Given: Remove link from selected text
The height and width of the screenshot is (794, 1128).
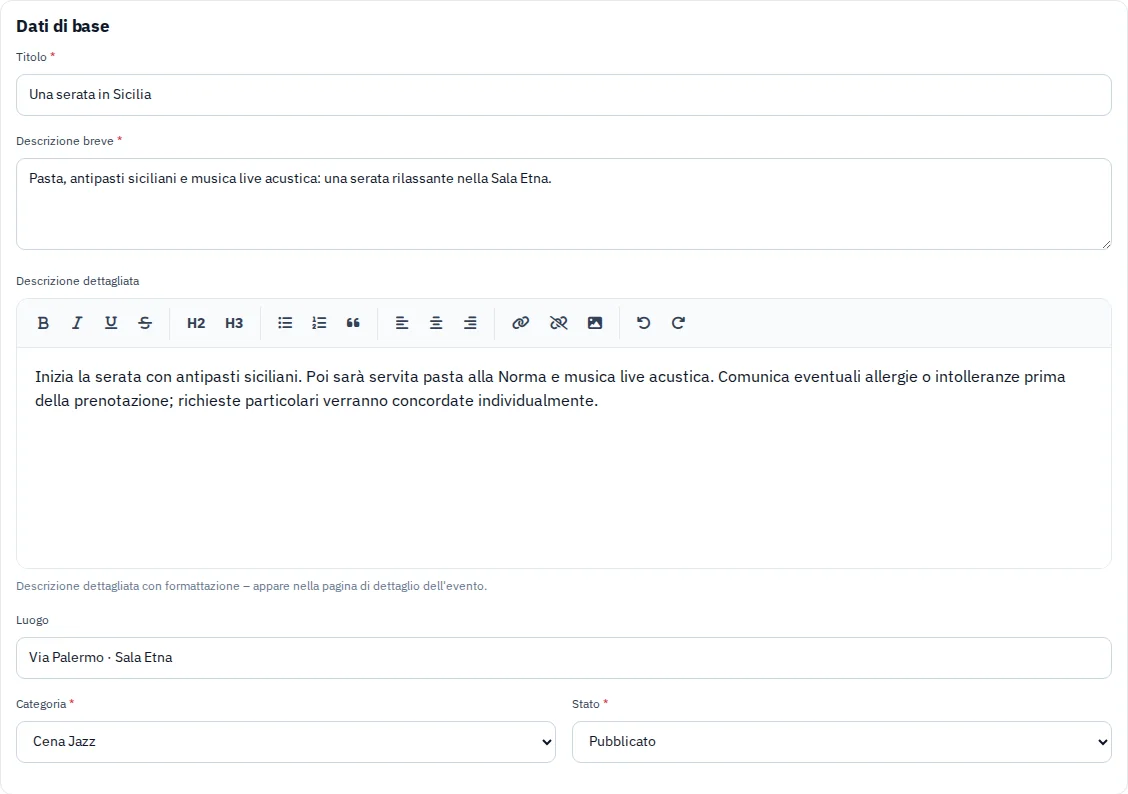Looking at the screenshot, I should coord(558,323).
